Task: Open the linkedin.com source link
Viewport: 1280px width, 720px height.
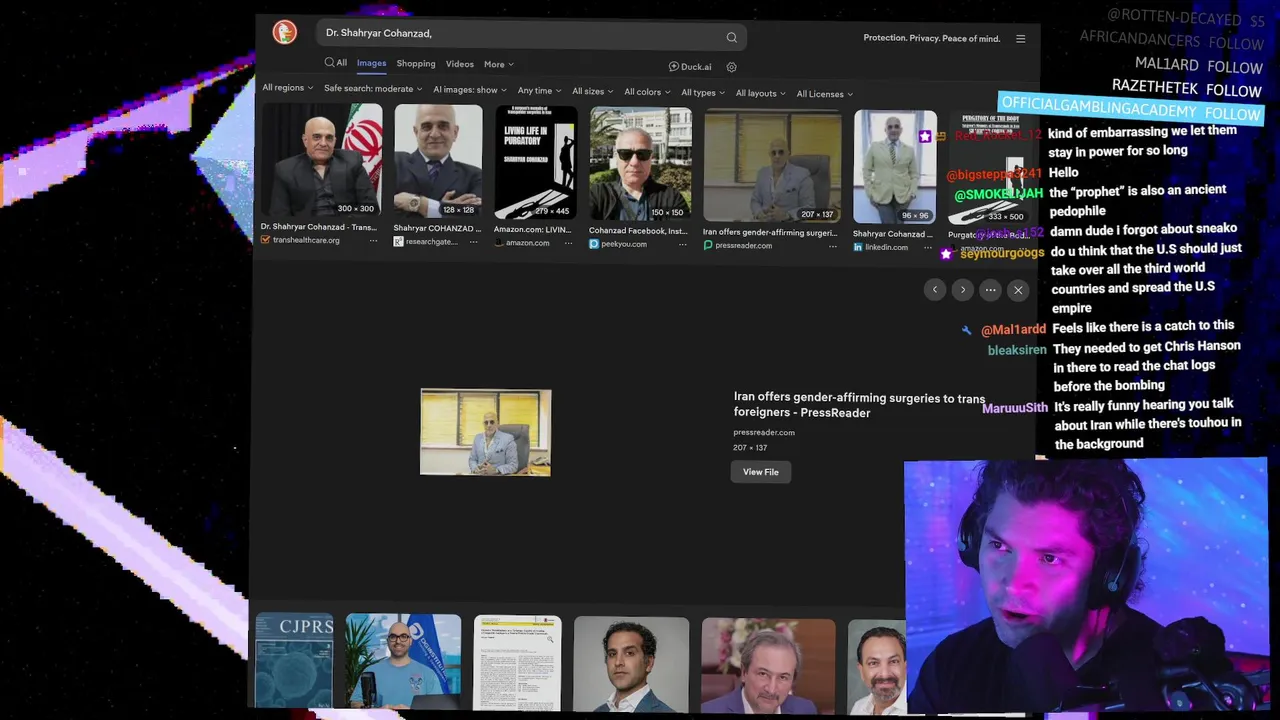Action: tap(887, 247)
